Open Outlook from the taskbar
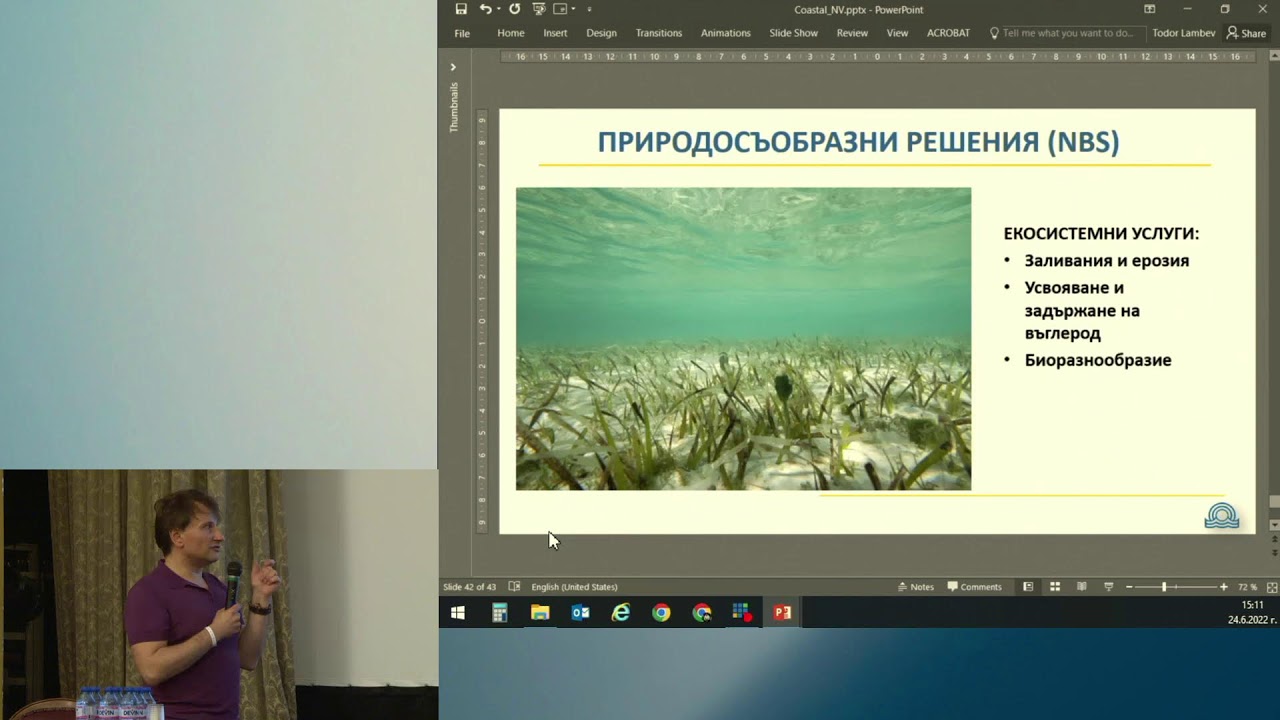The image size is (1280, 720). pyautogui.click(x=580, y=613)
